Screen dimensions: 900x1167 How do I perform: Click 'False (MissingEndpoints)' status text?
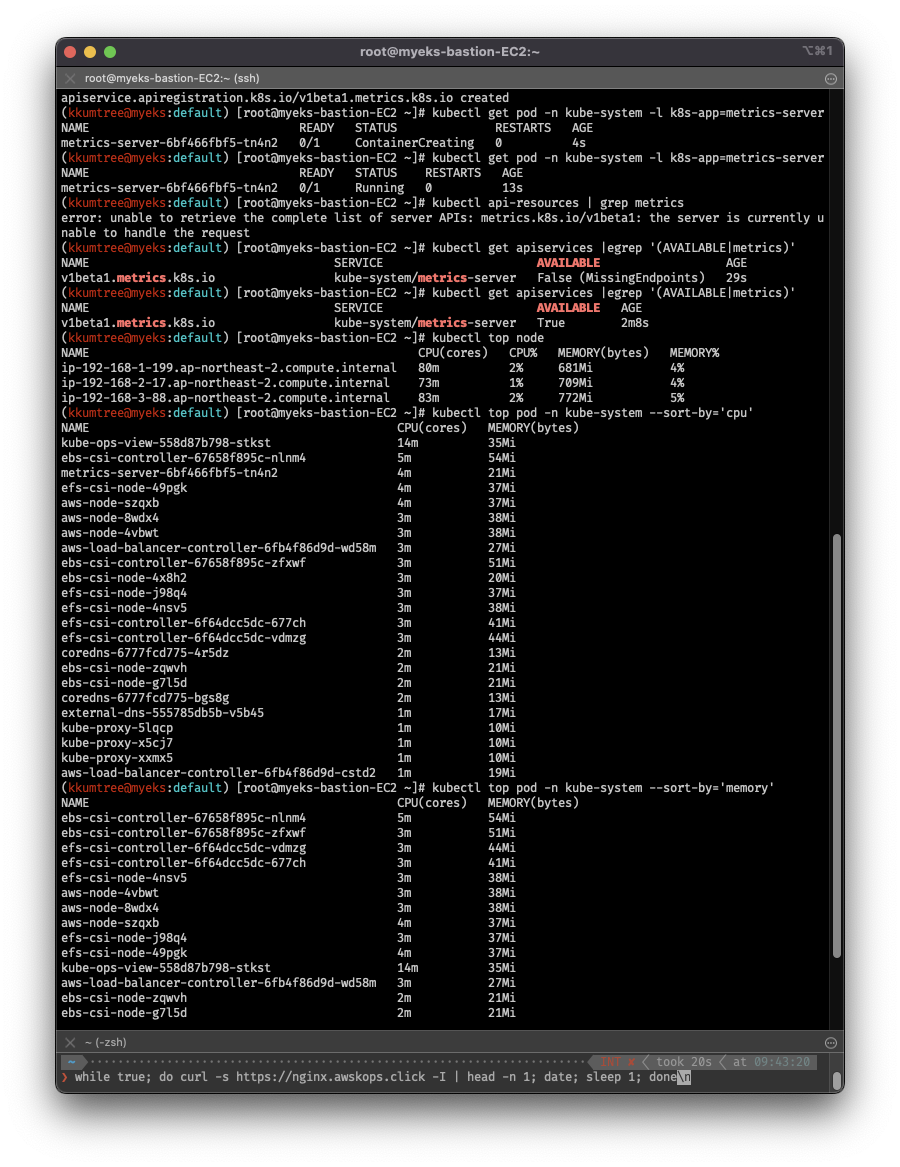pyautogui.click(x=620, y=278)
